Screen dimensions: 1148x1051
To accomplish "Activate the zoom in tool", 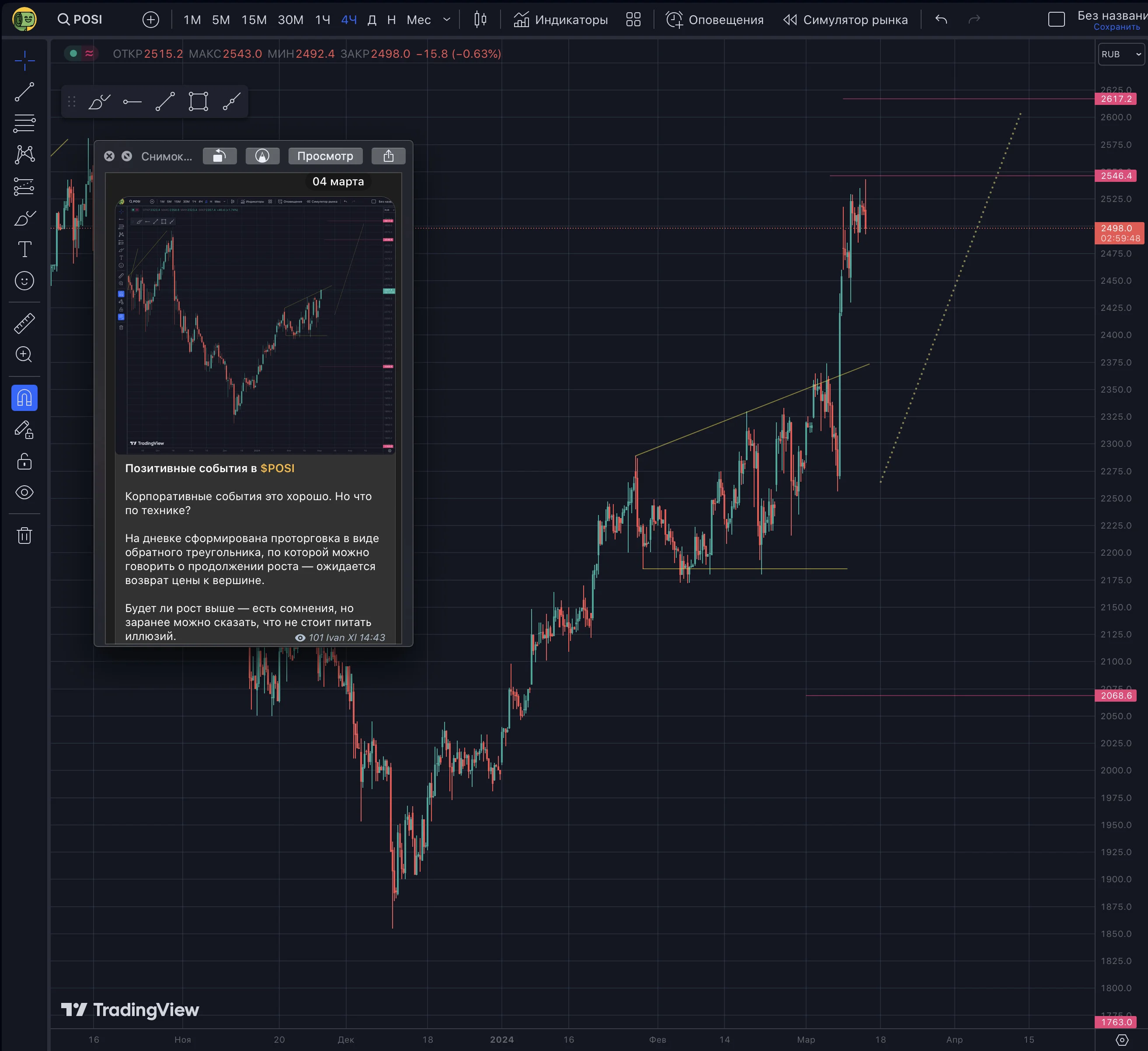I will tap(24, 354).
